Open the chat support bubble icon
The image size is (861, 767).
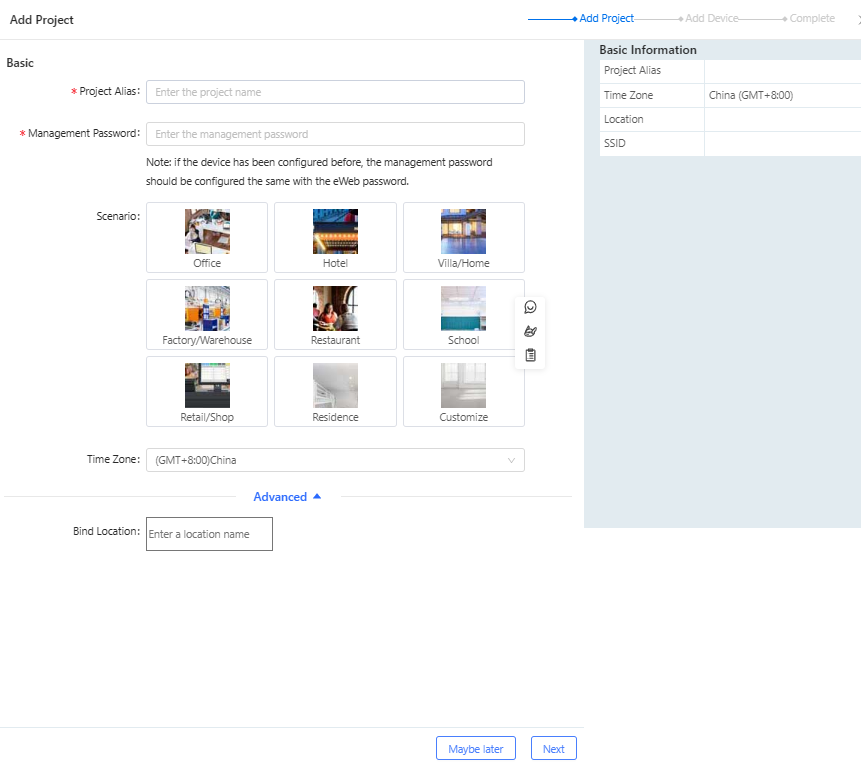(530, 307)
